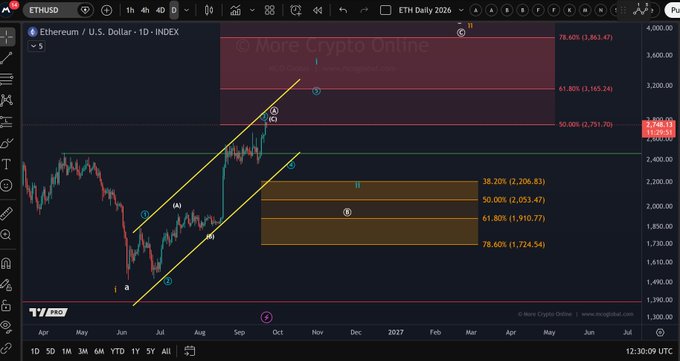Create a new price alert
This screenshot has width=680, height=361.
296,10
